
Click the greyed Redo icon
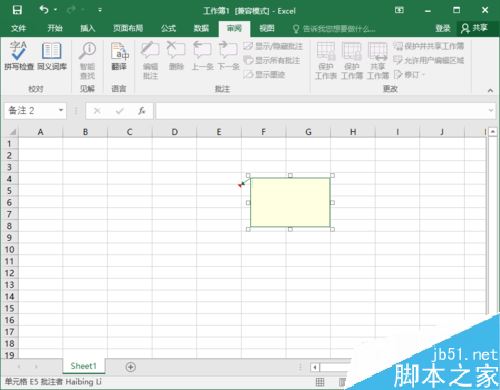click(x=71, y=10)
